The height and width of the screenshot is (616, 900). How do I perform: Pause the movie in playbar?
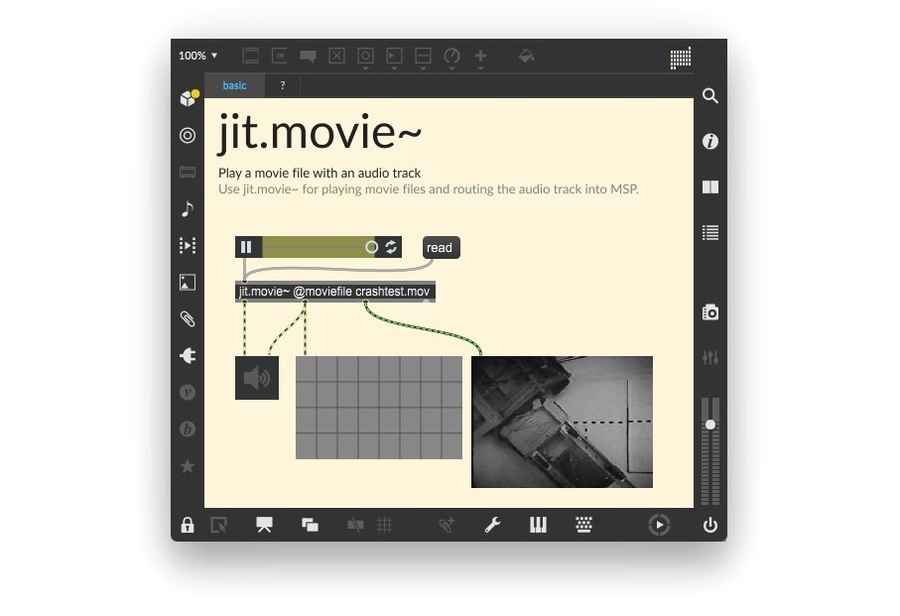click(246, 247)
